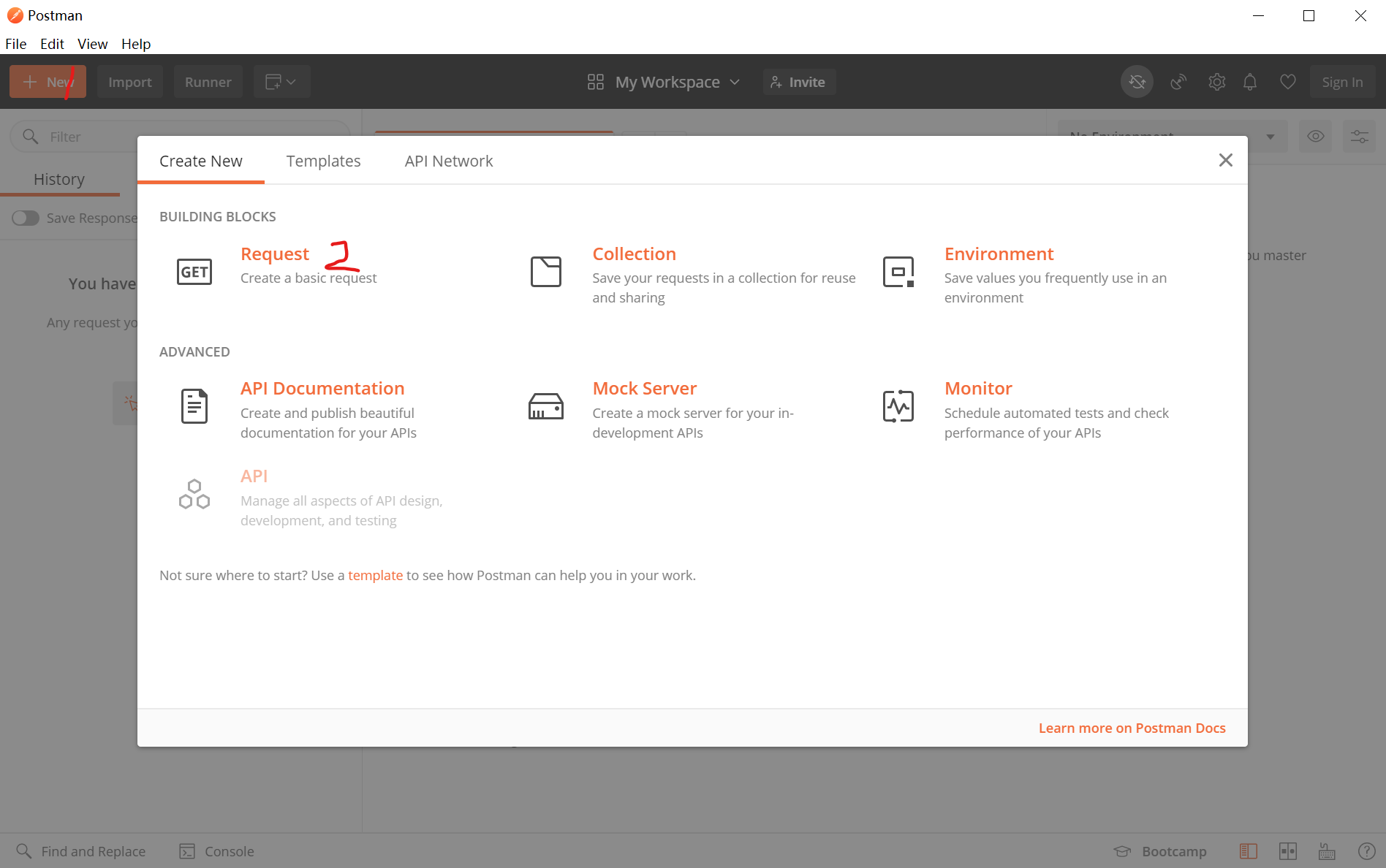This screenshot has height=868, width=1386.
Task: Click the Monitor activity icon
Action: (x=898, y=406)
